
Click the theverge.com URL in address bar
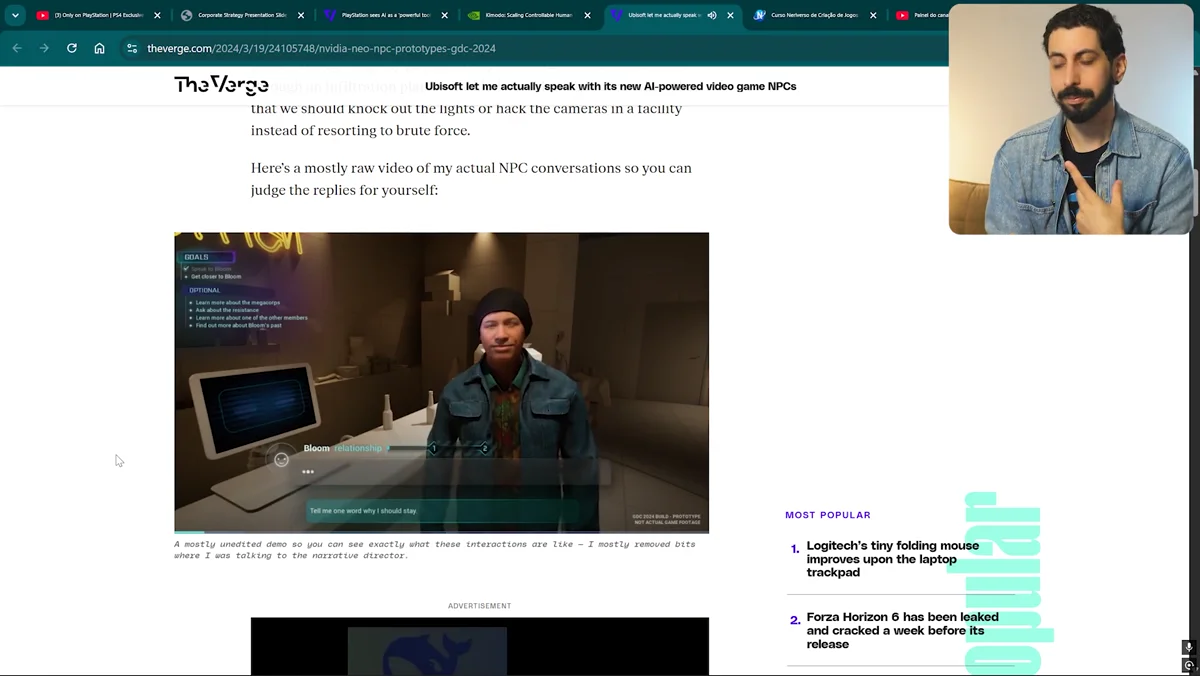[x=321, y=48]
